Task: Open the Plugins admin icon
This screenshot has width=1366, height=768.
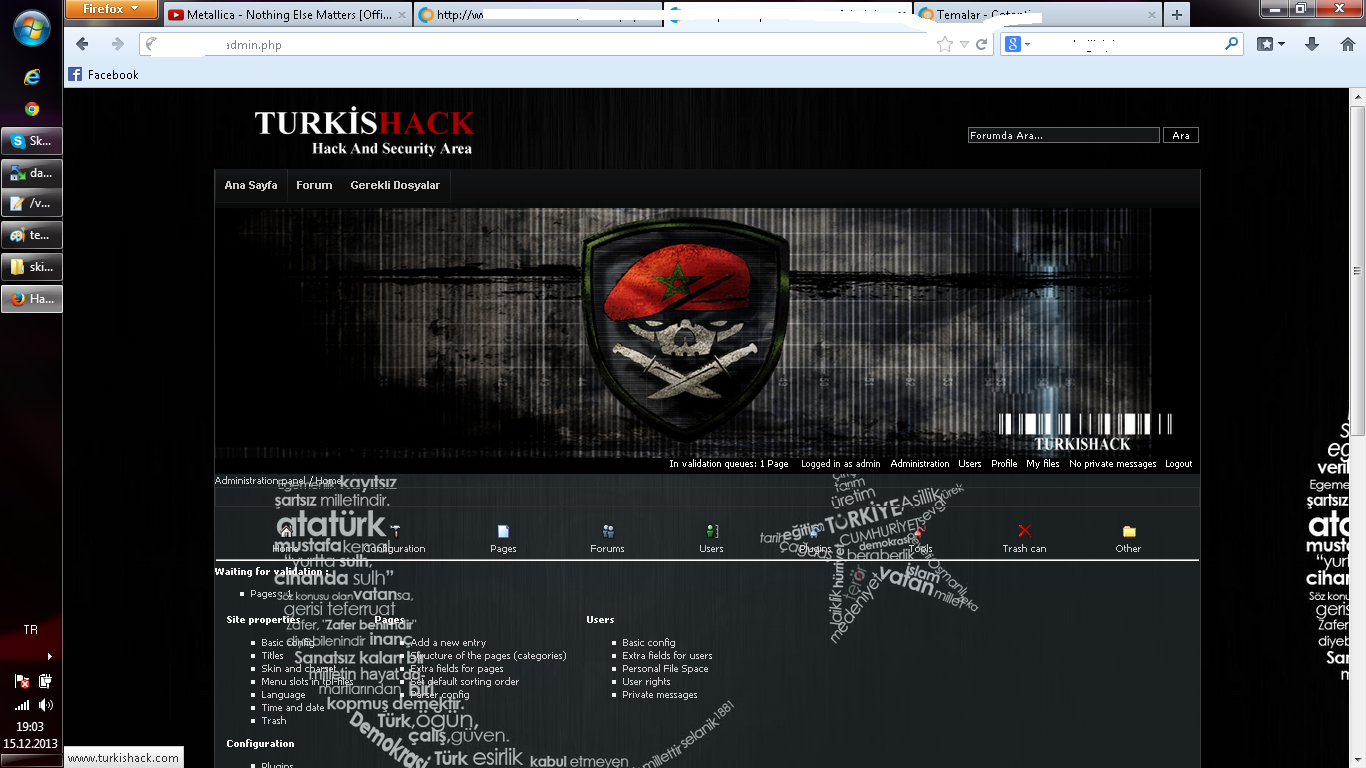Action: click(x=815, y=531)
